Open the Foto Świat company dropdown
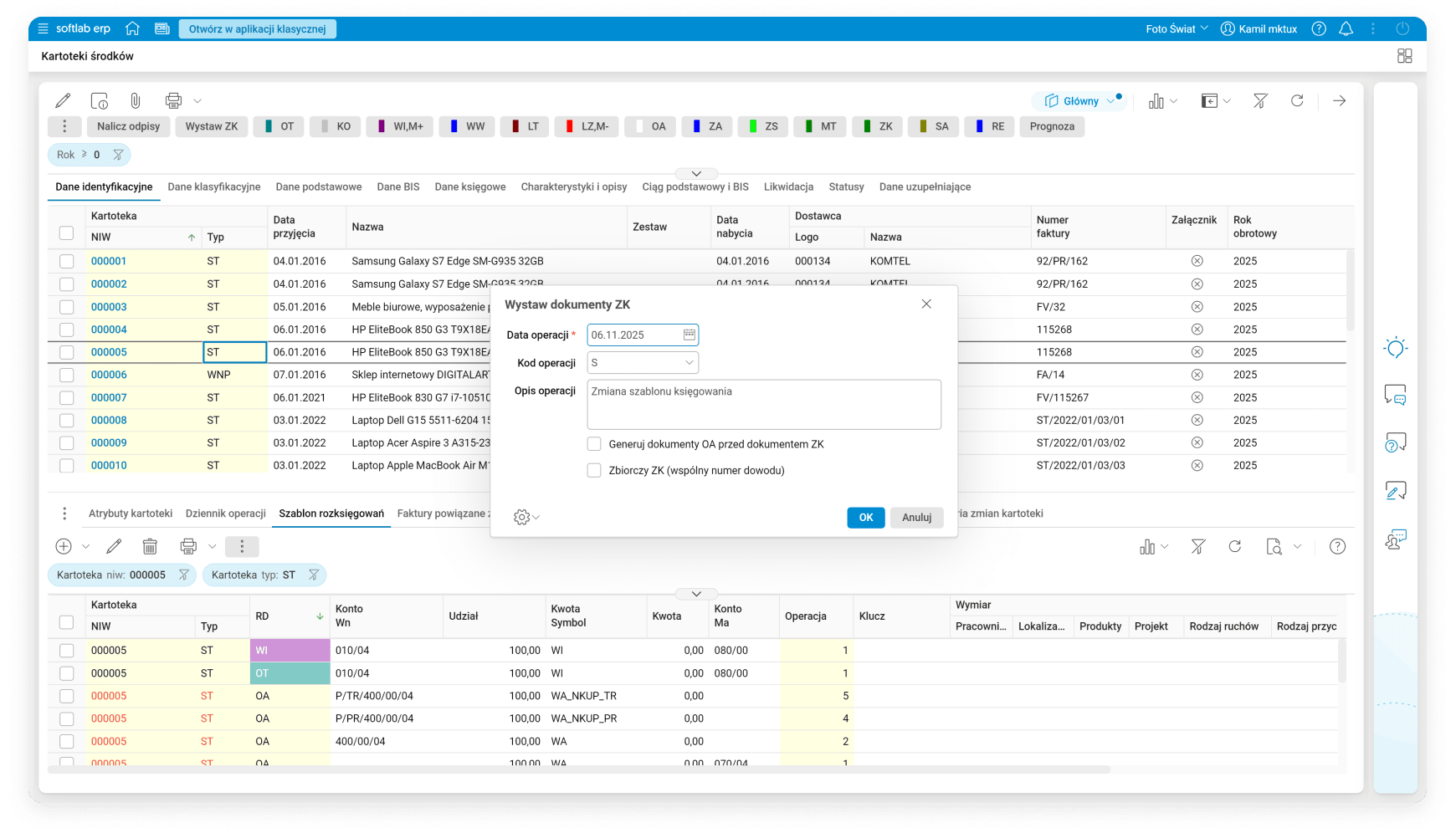 click(1177, 28)
